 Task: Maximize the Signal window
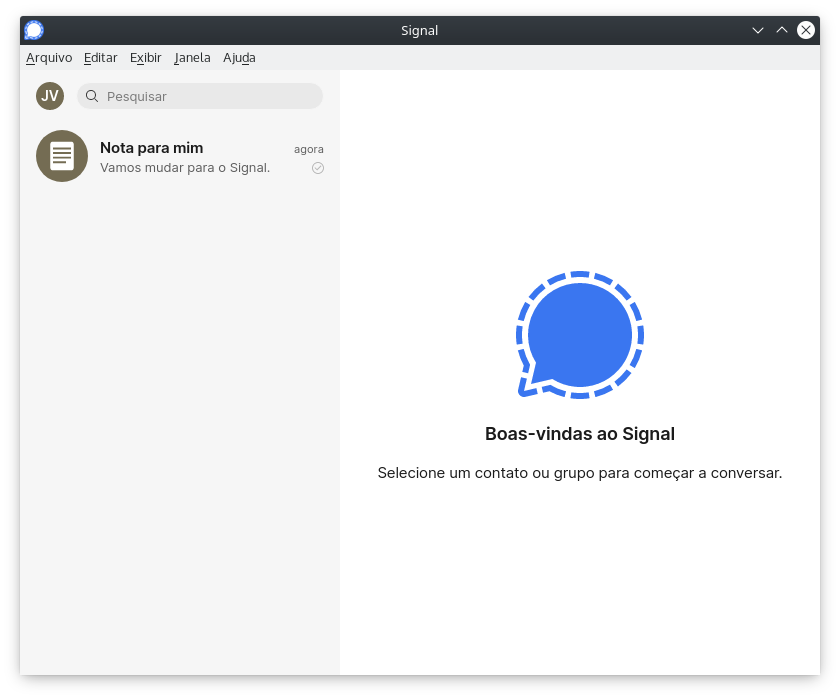pyautogui.click(x=782, y=31)
